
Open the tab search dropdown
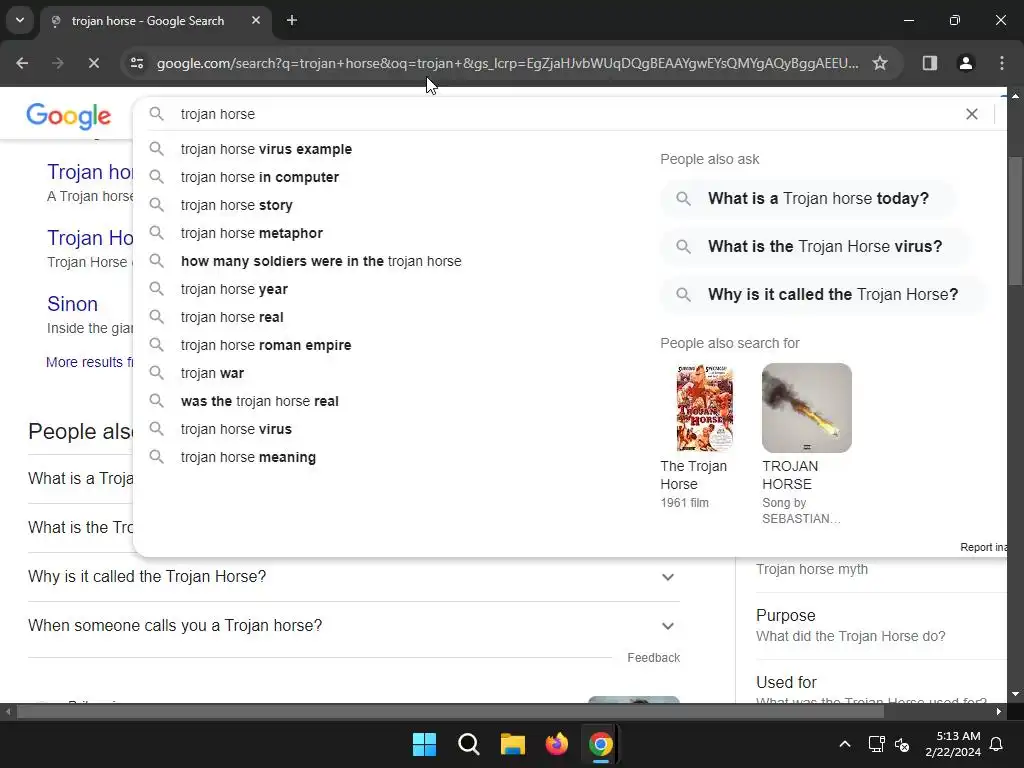pos(20,20)
